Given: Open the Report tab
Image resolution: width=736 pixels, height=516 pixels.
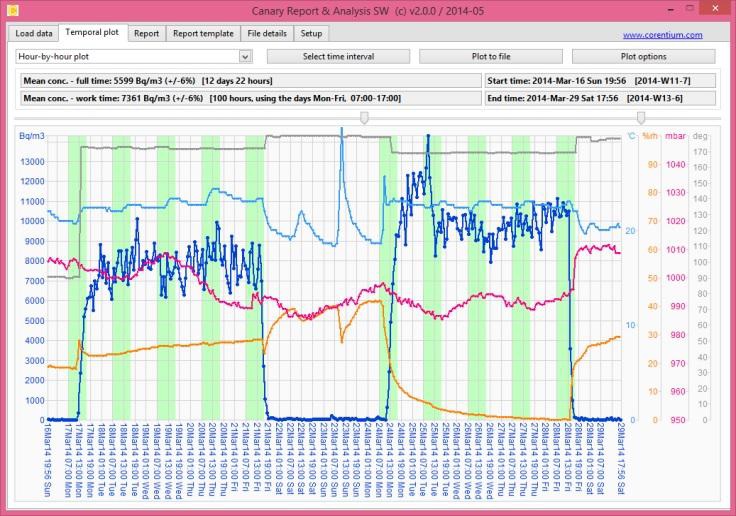Looking at the screenshot, I should pyautogui.click(x=146, y=33).
